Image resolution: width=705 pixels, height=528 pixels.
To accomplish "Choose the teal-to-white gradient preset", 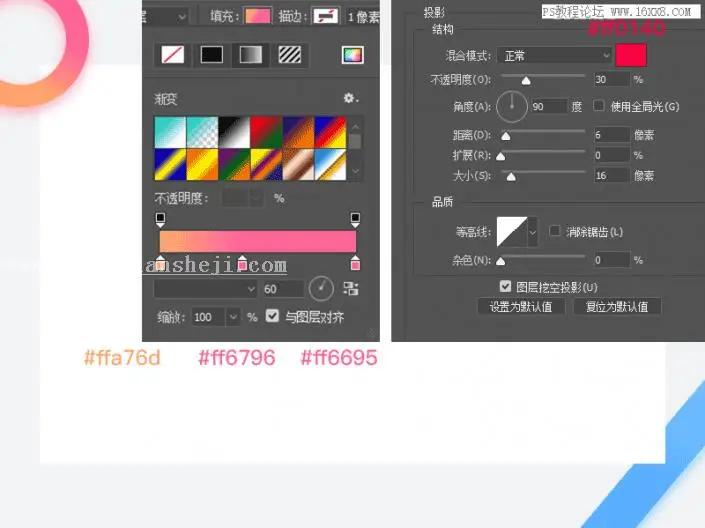I will click(170, 132).
